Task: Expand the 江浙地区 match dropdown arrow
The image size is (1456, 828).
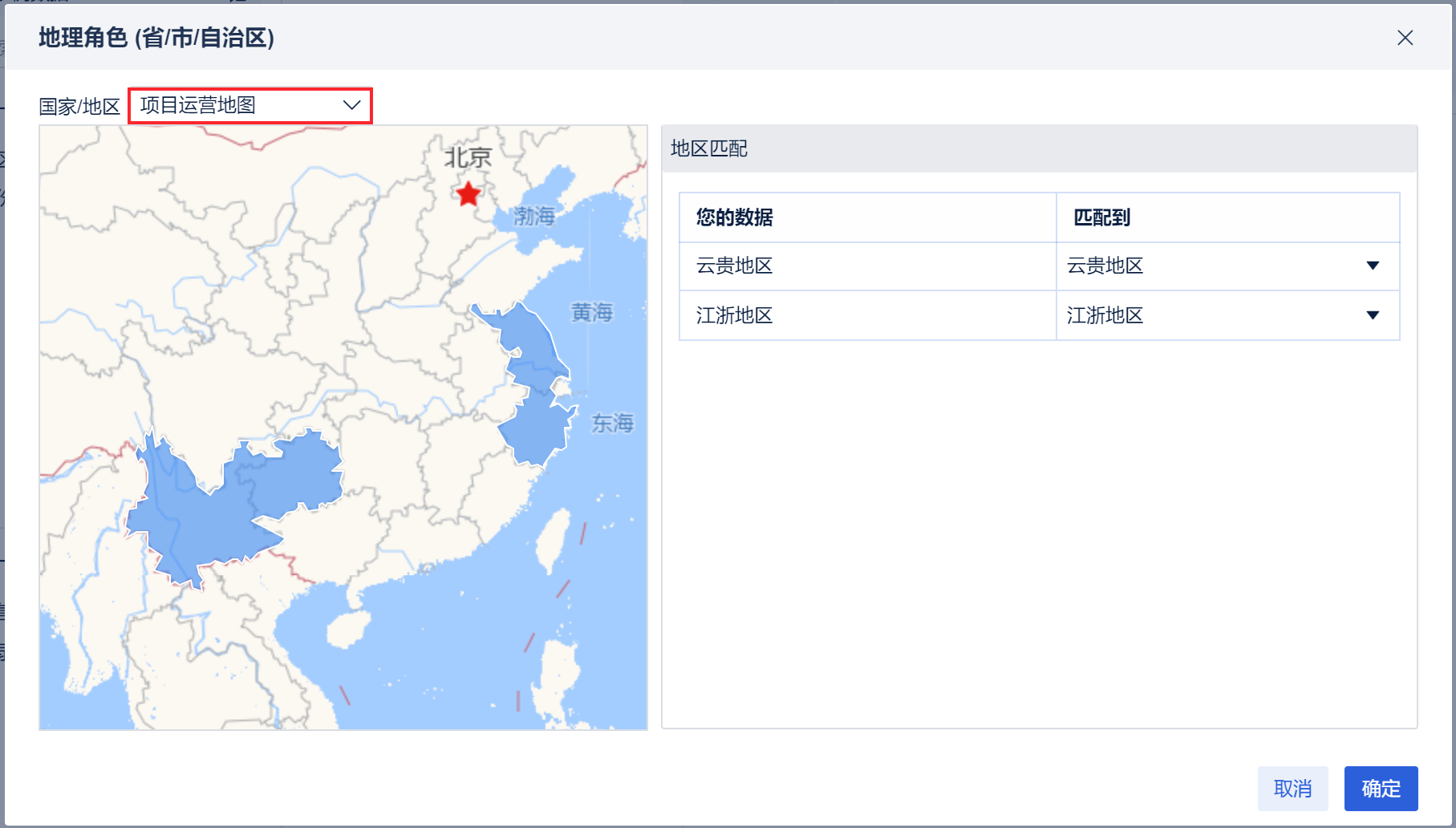Action: click(1373, 315)
